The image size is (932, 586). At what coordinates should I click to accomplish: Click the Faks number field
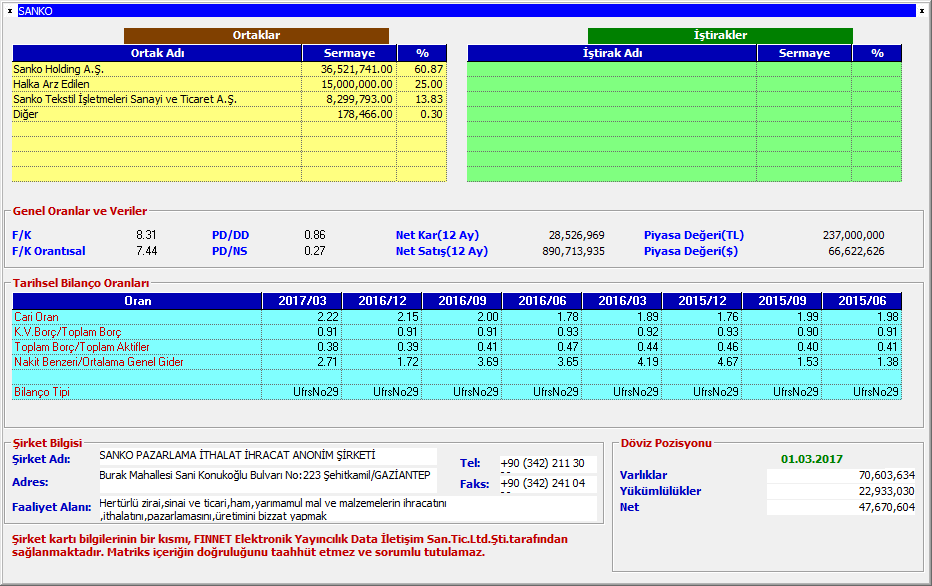548,484
